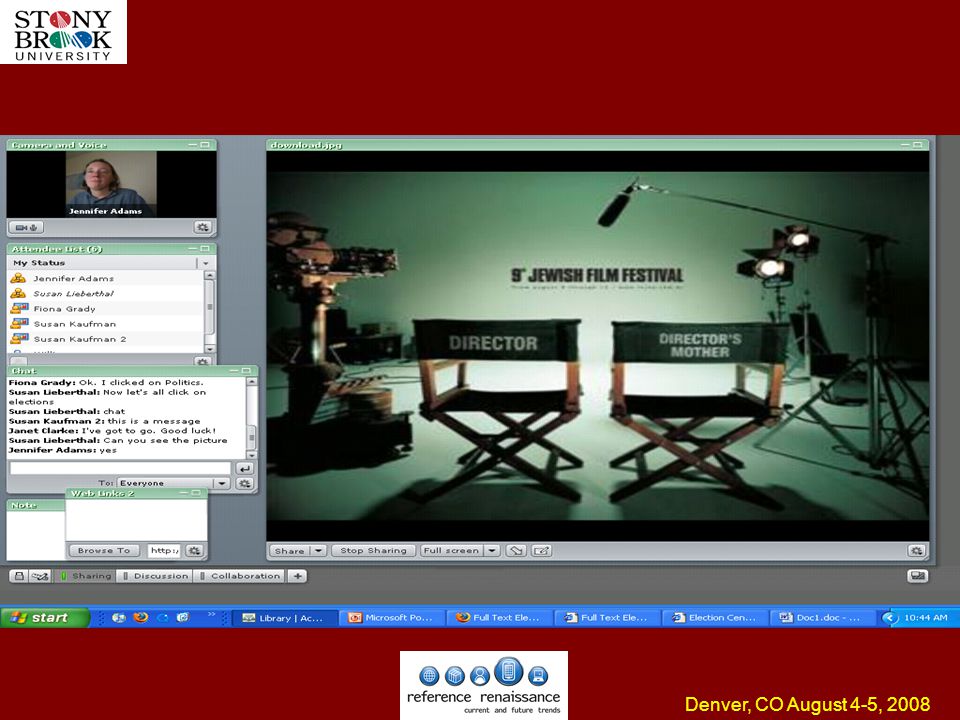Open Chat pod options gear
Screen dimensions: 960x720
click(244, 483)
